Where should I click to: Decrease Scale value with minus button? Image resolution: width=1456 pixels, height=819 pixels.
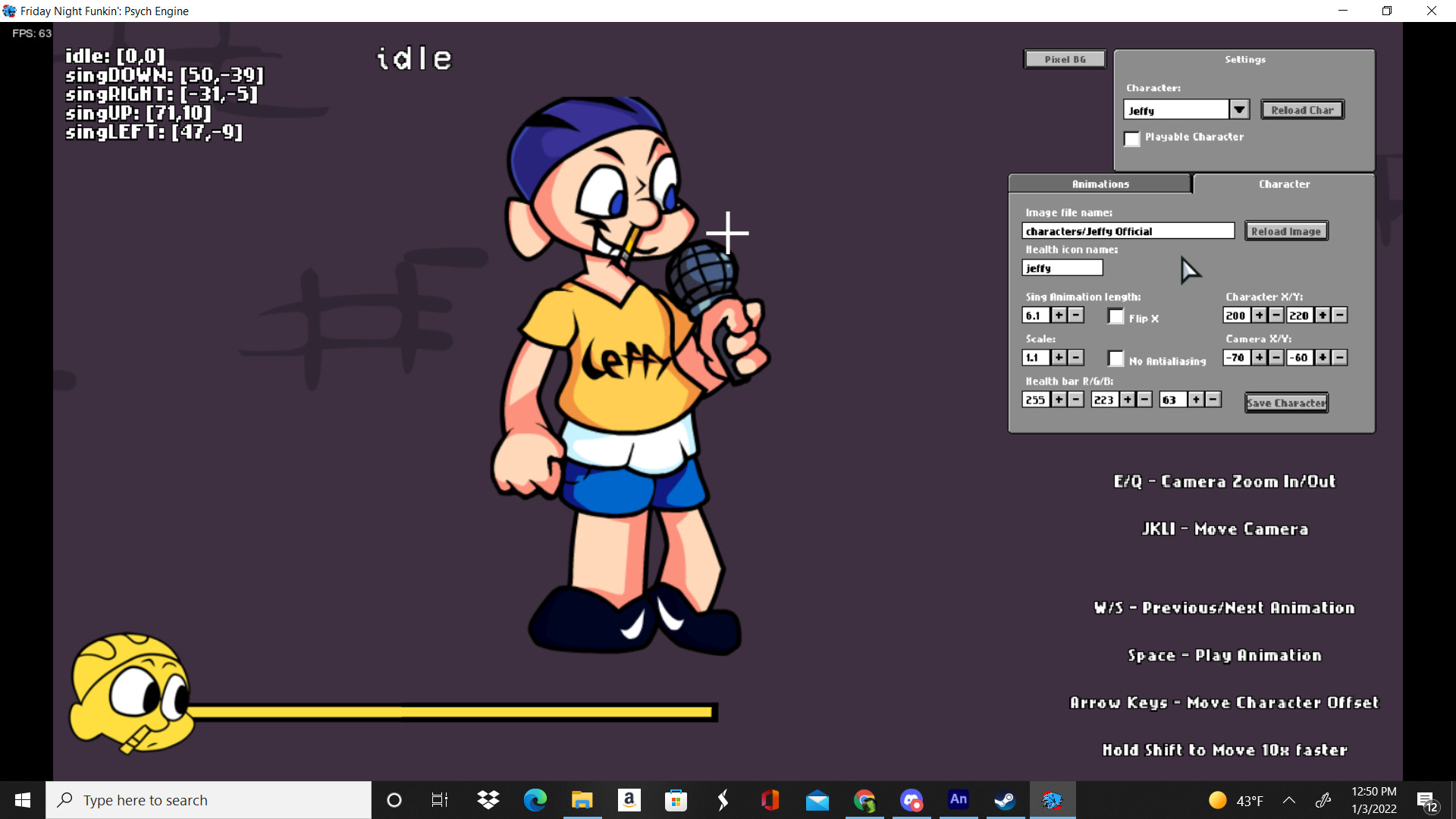click(1076, 357)
